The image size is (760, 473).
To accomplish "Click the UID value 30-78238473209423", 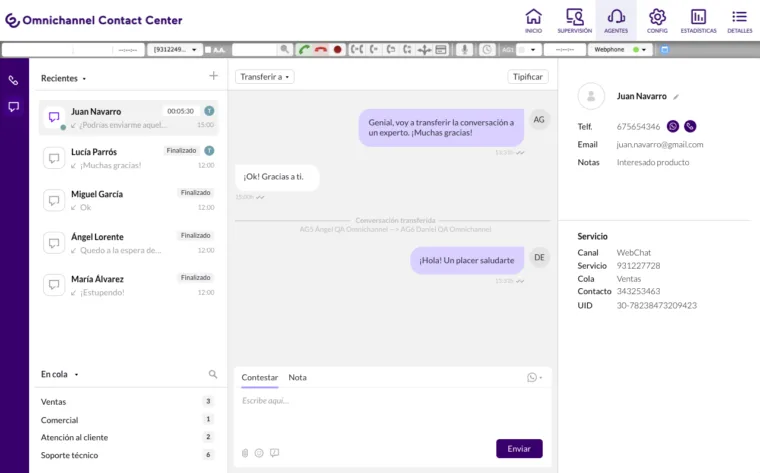I will 657,305.
